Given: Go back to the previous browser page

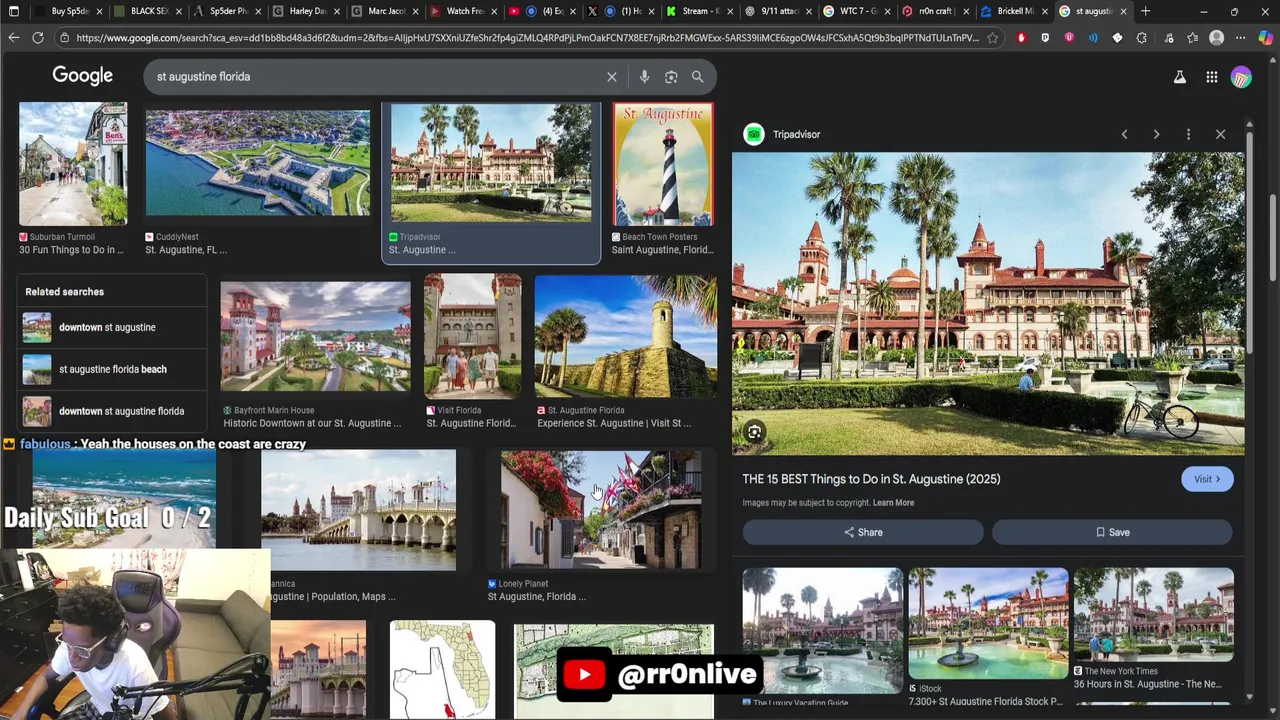Looking at the screenshot, I should [x=13, y=38].
